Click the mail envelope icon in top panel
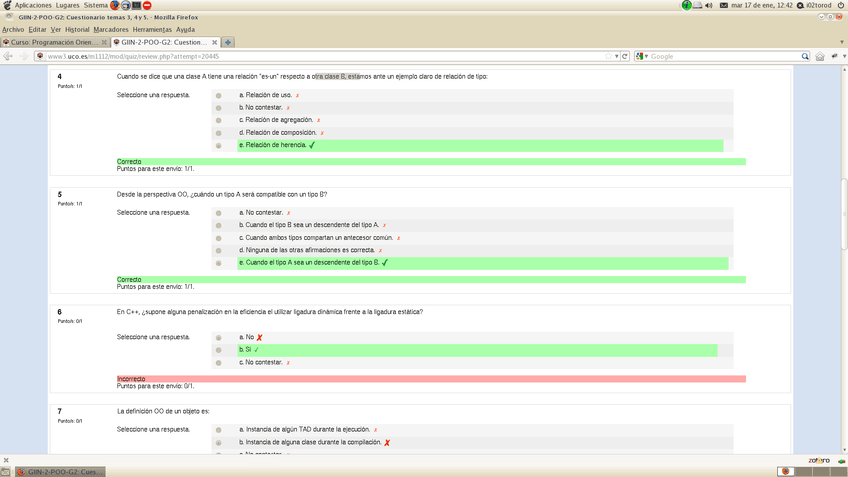 click(x=723, y=5)
